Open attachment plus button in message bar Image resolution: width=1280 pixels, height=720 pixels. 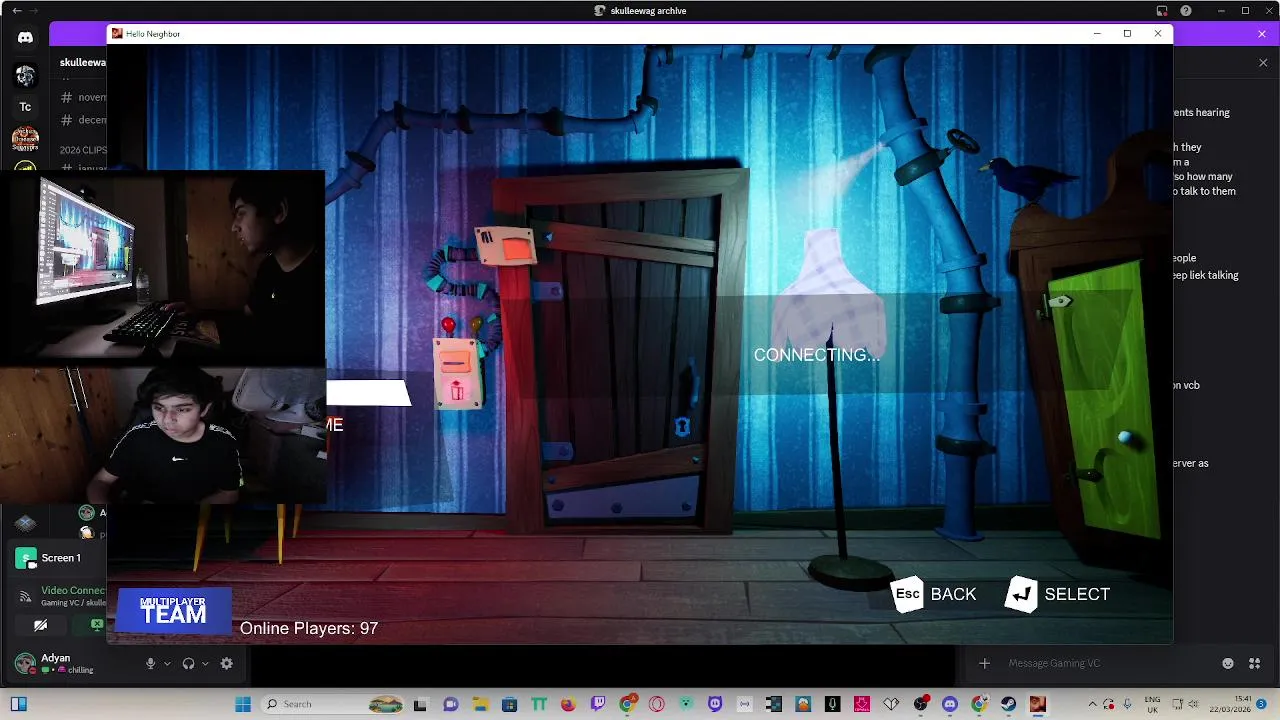(984, 663)
